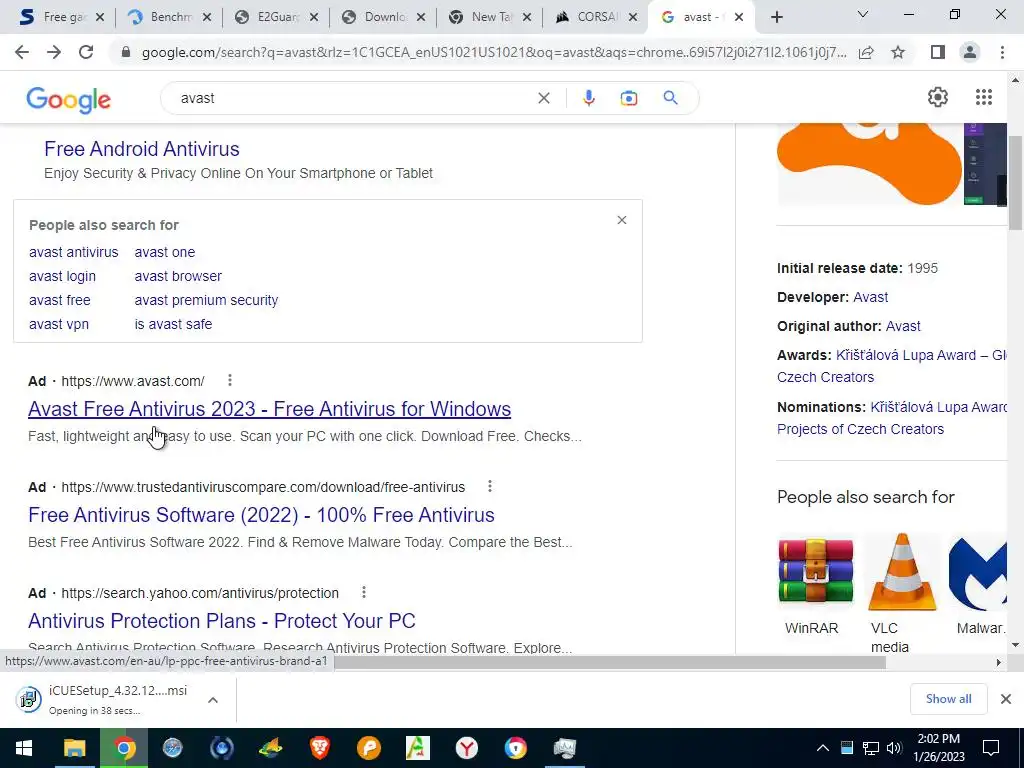
Task: Search for avast free suggestion
Action: click(59, 300)
